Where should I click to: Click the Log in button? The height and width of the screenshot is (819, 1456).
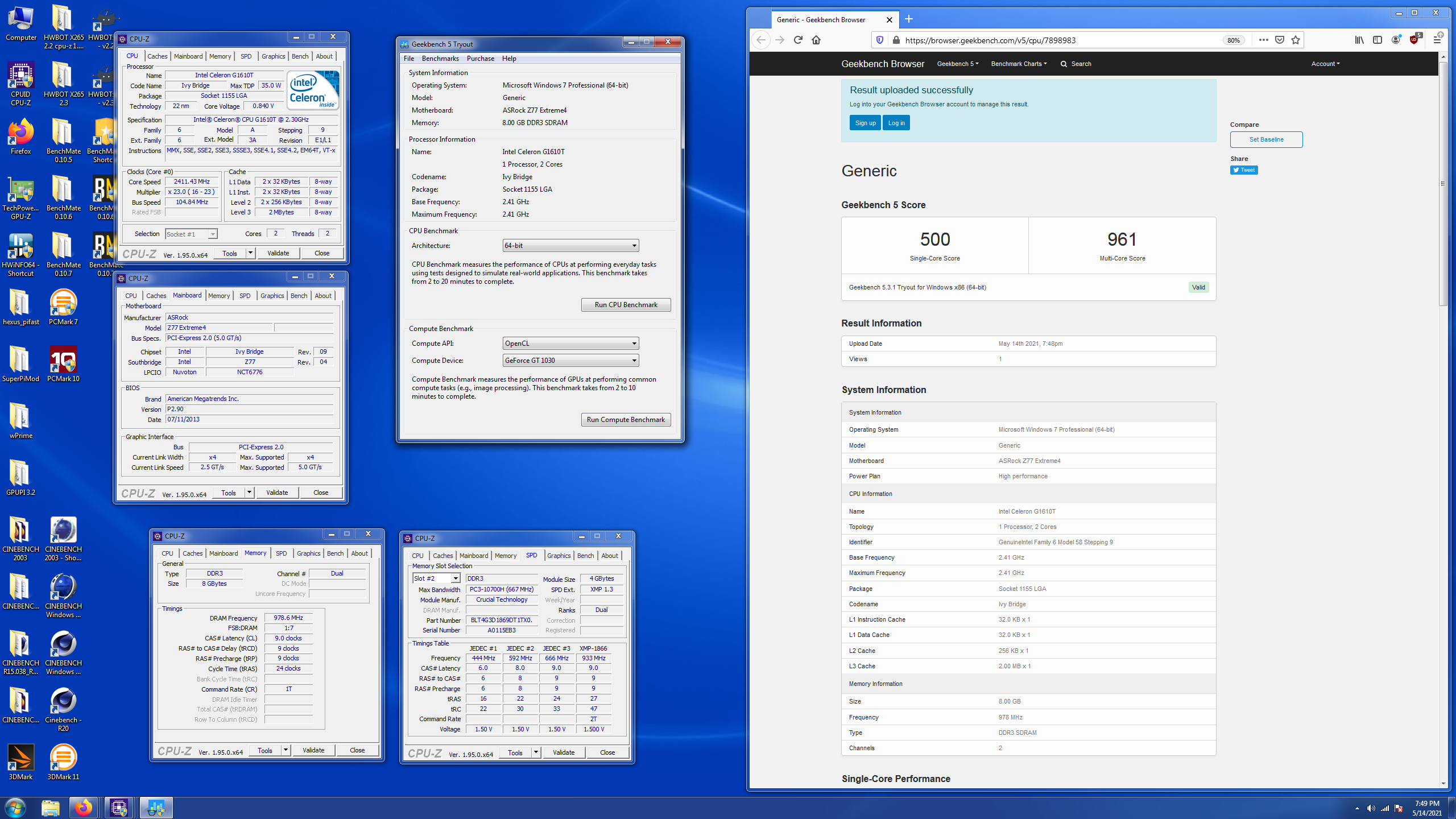tap(896, 123)
